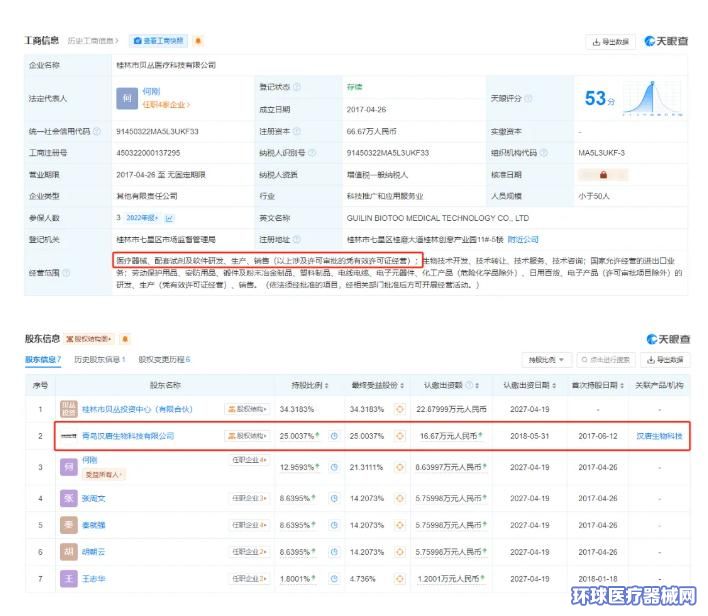The height and width of the screenshot is (616, 708).
Task: Open the 持股比例 sort dropdown
Action: click(x=547, y=360)
